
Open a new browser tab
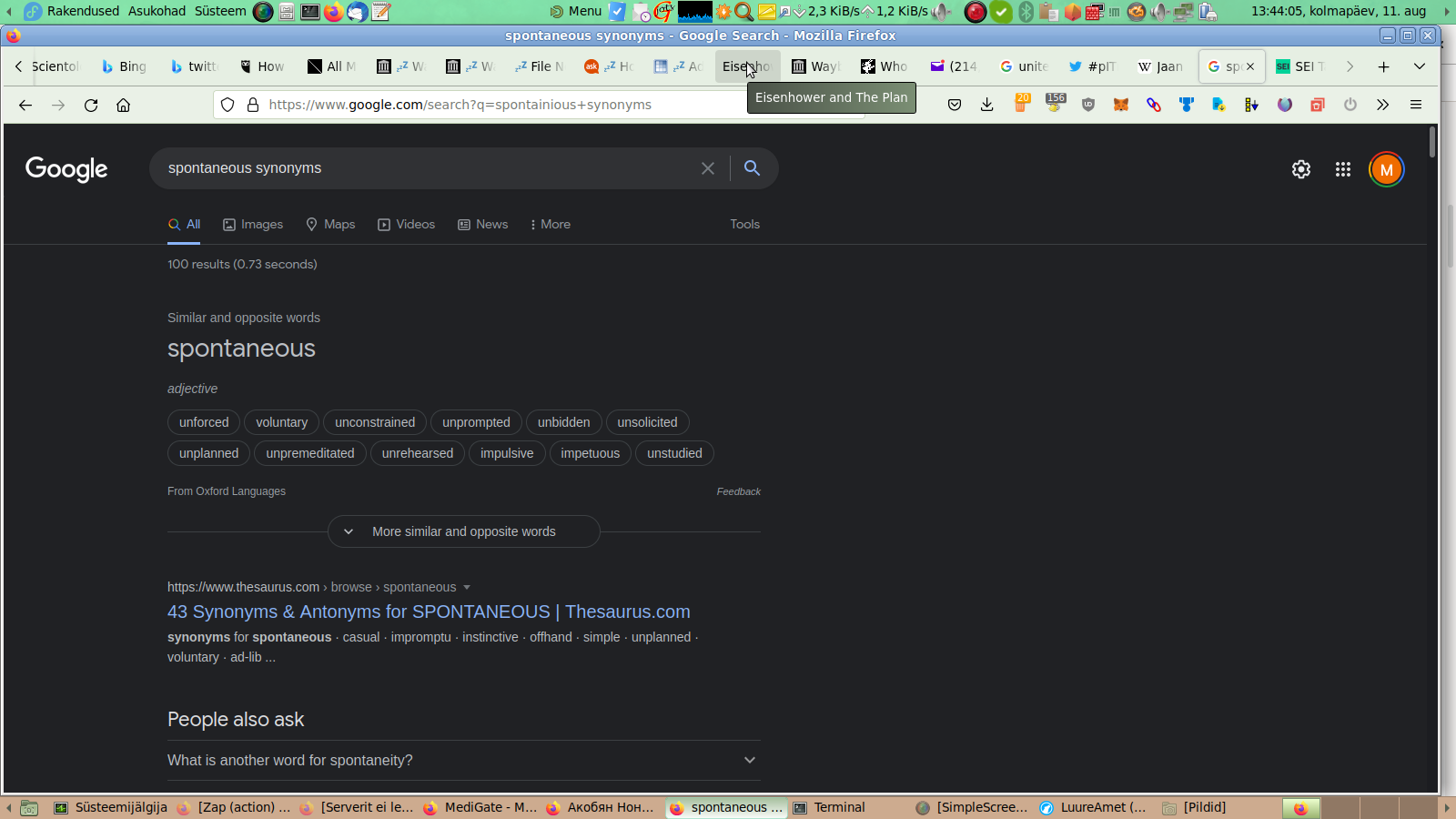pyautogui.click(x=1383, y=66)
